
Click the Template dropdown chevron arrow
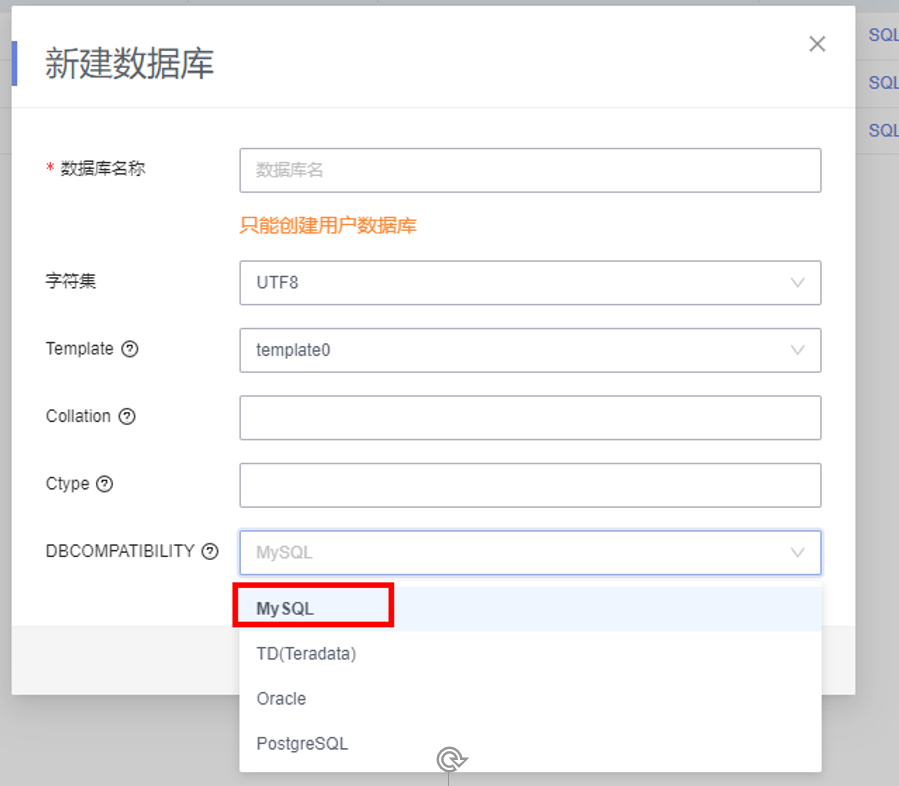tap(798, 350)
